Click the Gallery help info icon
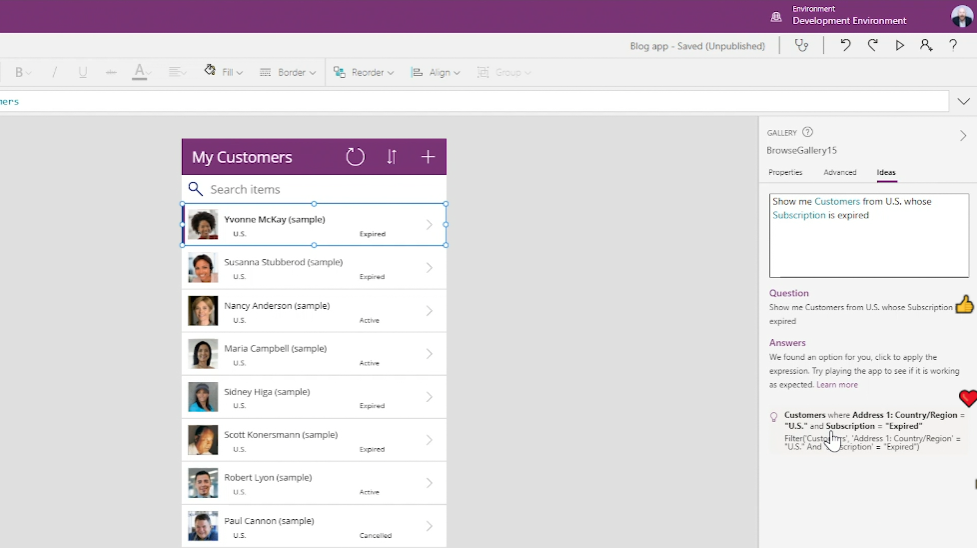977x548 pixels. coord(807,132)
